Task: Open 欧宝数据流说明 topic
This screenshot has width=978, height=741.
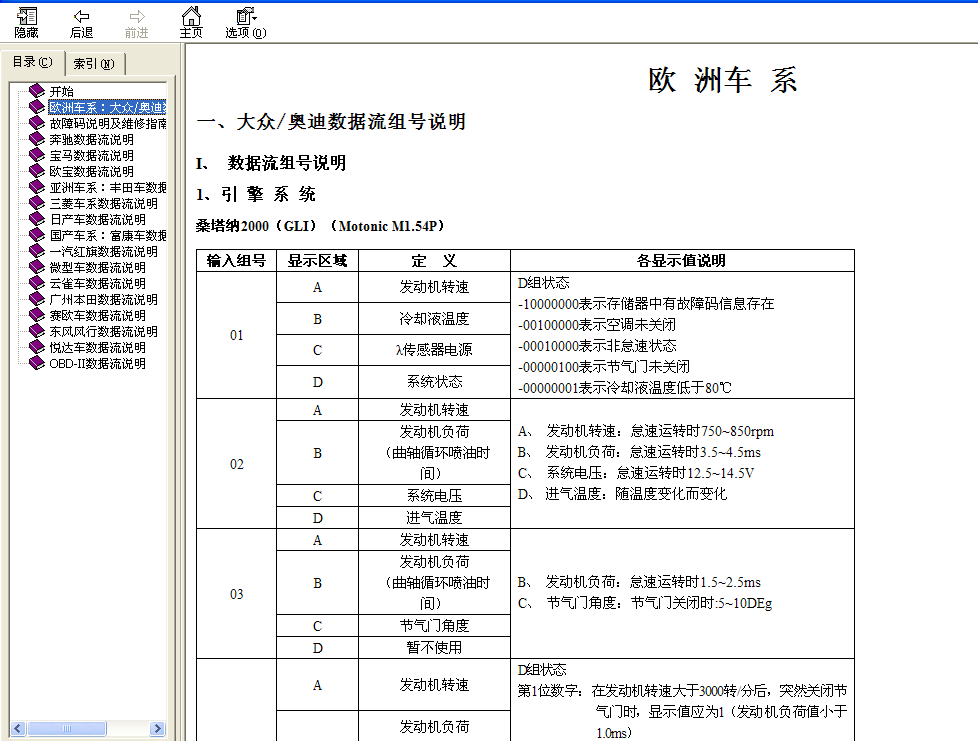Action: pyautogui.click(x=92, y=171)
